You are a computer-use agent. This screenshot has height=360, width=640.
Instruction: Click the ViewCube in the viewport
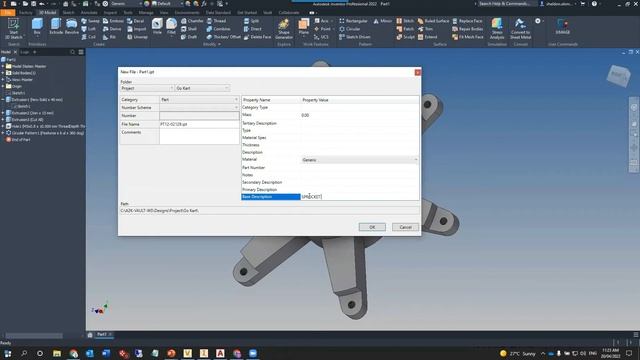tap(619, 76)
